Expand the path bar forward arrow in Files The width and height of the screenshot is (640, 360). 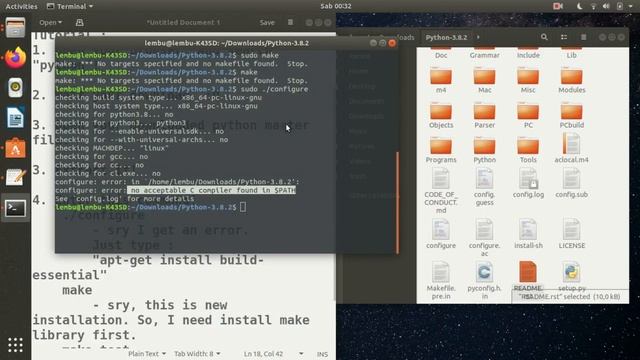(x=478, y=37)
